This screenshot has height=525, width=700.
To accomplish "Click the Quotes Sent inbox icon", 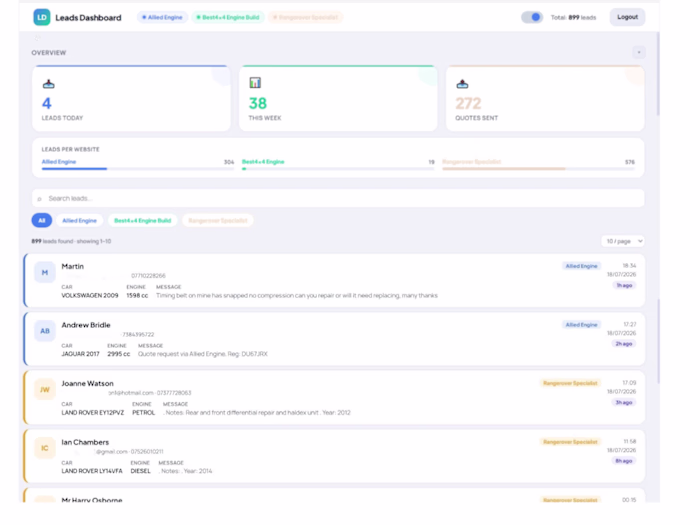I will [x=462, y=83].
